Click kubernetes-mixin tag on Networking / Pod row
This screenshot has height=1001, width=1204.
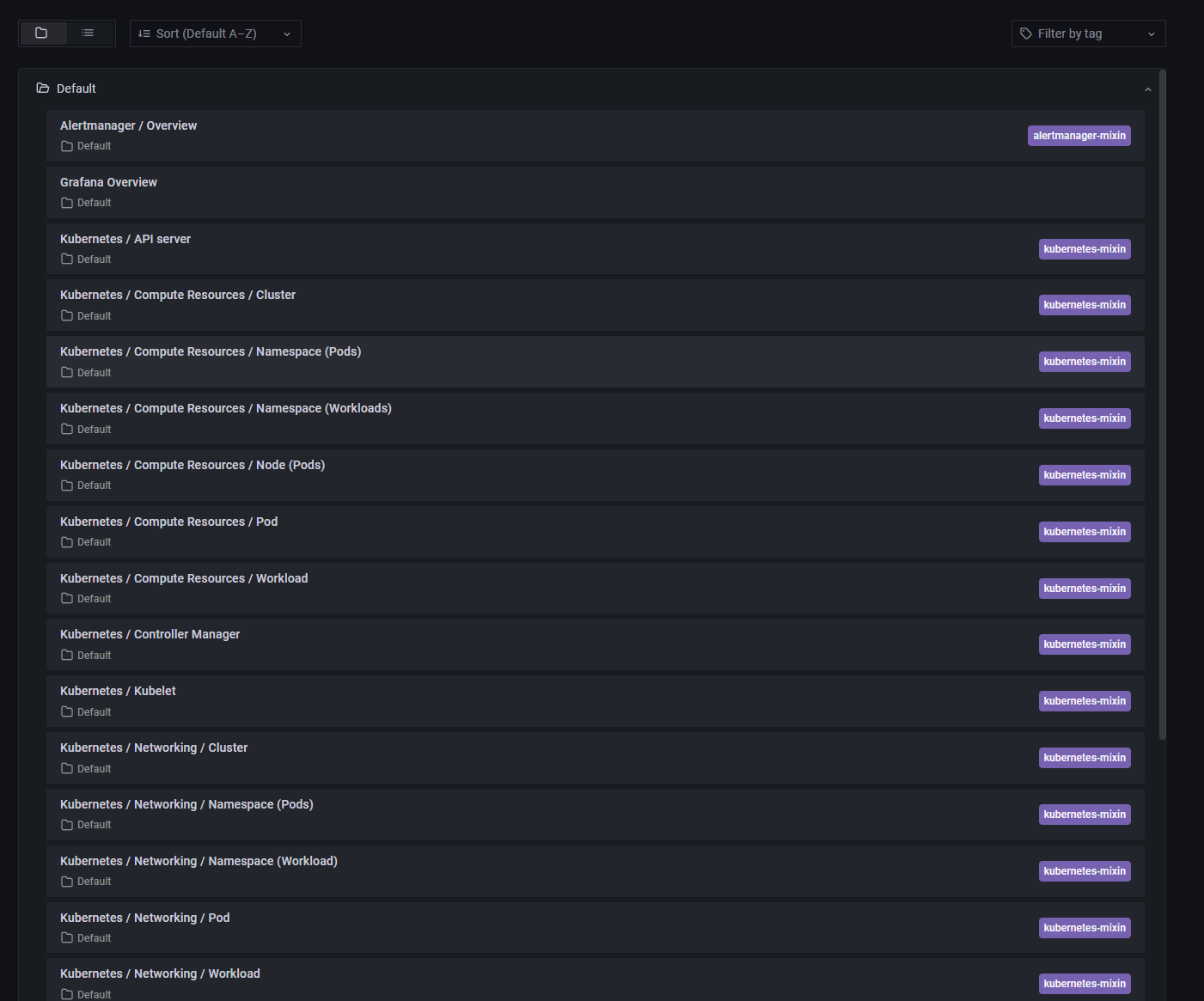pyautogui.click(x=1085, y=928)
